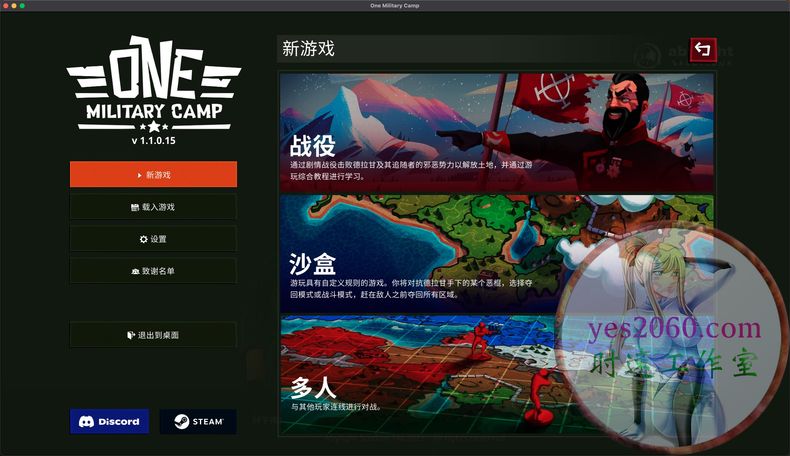The height and width of the screenshot is (456, 790).
Task: Close the window with red button
Action: click(x=7, y=6)
